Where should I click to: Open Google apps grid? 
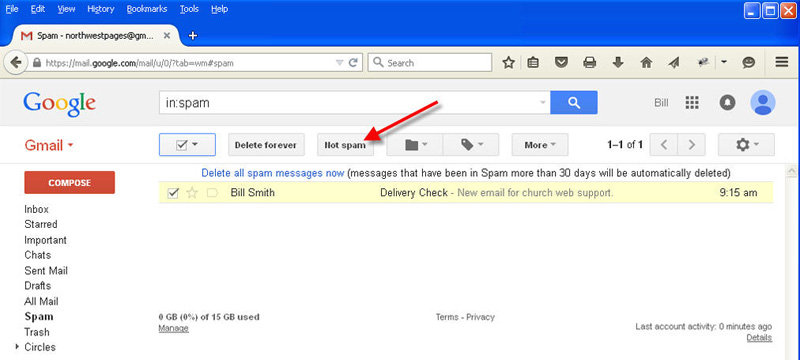click(x=692, y=102)
